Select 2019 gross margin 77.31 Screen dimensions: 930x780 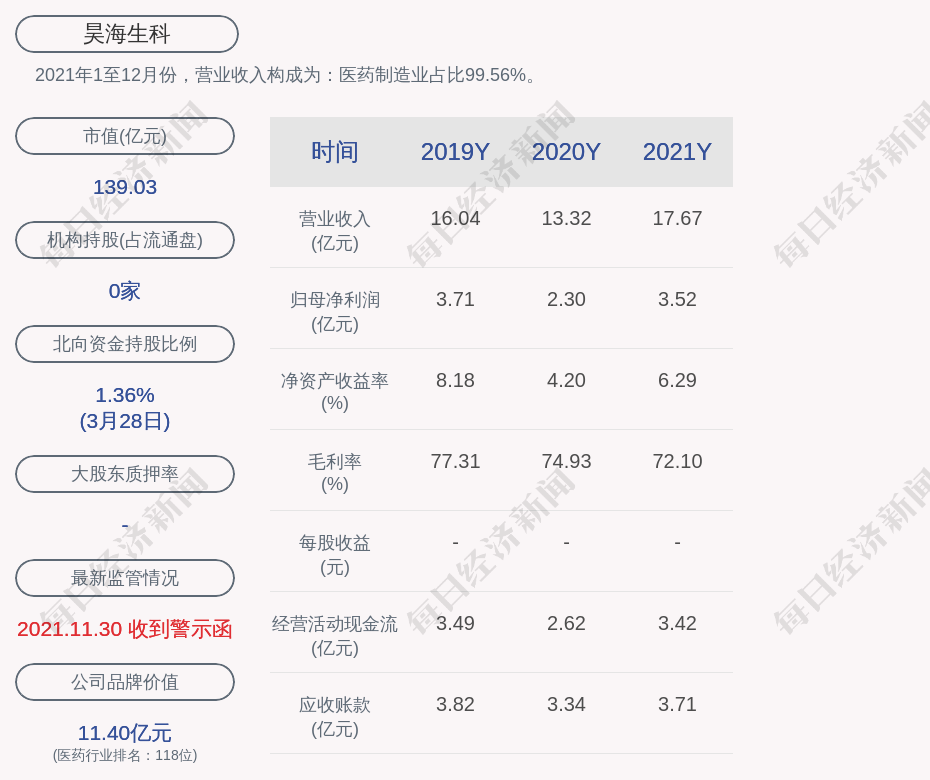tap(455, 461)
